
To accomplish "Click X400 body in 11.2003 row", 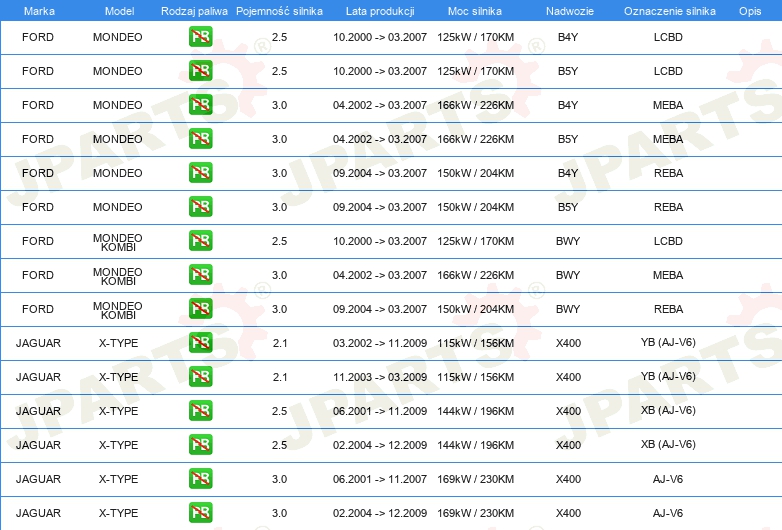I will (569, 377).
